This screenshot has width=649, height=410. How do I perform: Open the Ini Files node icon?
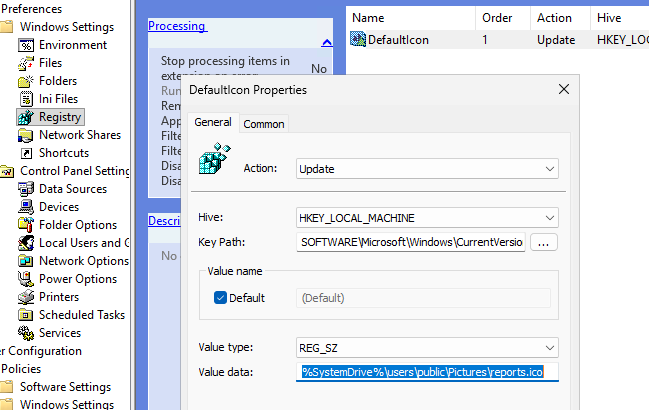tap(26, 99)
